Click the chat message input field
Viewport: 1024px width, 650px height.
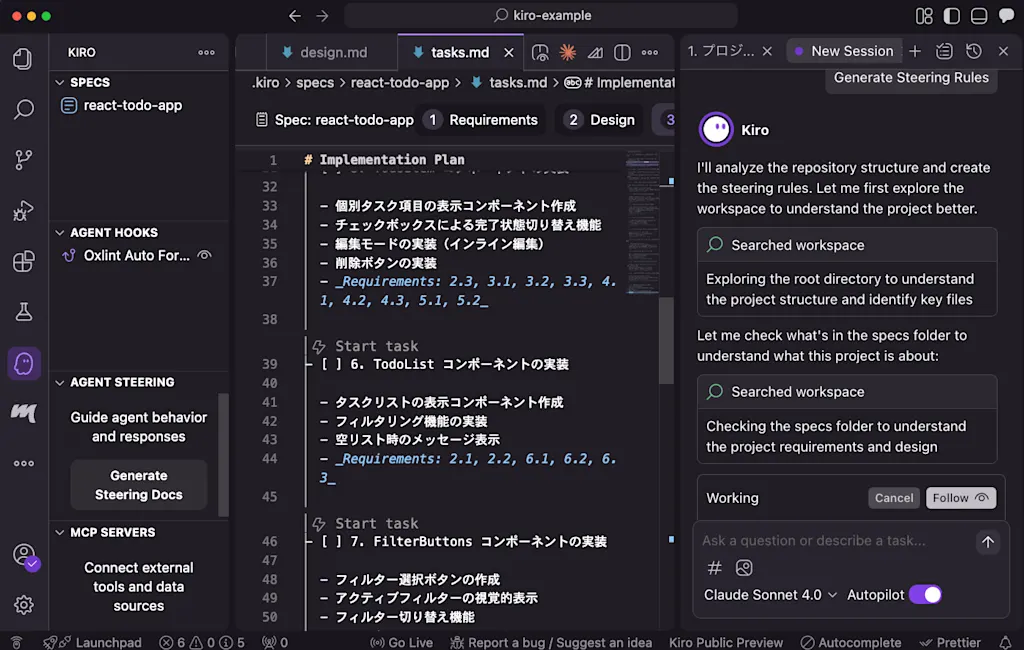click(835, 541)
